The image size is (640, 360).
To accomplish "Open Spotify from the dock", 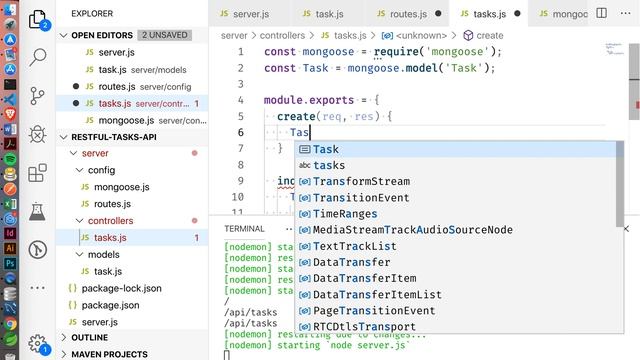I will [10, 159].
